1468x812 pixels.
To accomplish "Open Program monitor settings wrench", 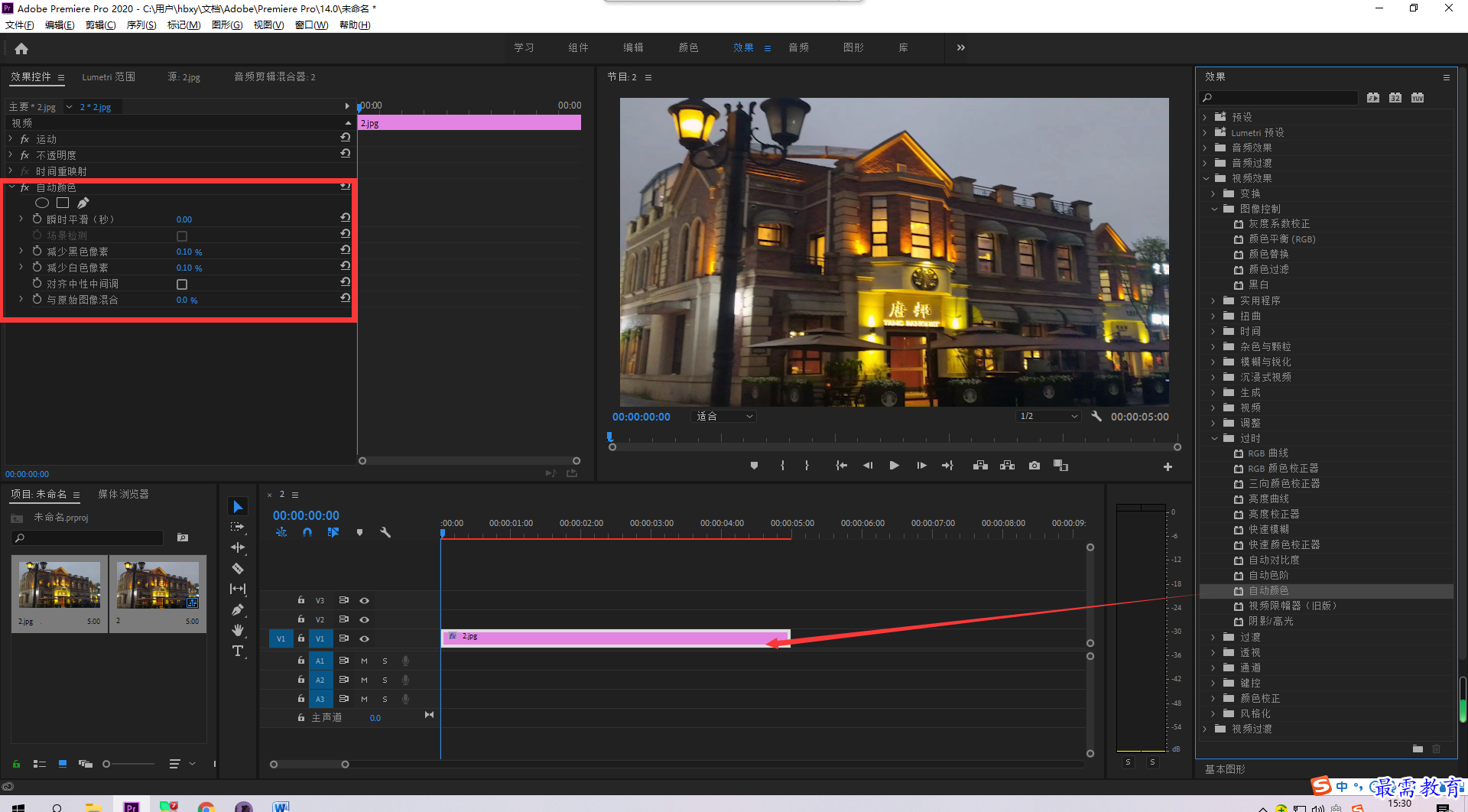I will 1096,416.
